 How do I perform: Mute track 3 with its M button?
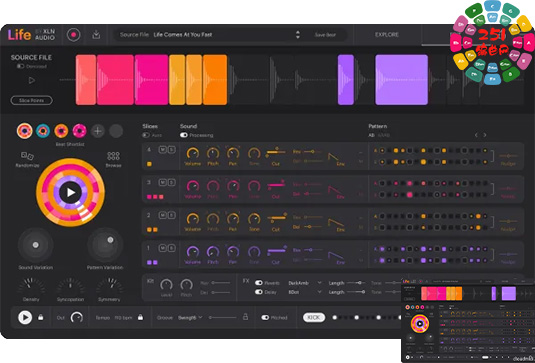pyautogui.click(x=163, y=183)
